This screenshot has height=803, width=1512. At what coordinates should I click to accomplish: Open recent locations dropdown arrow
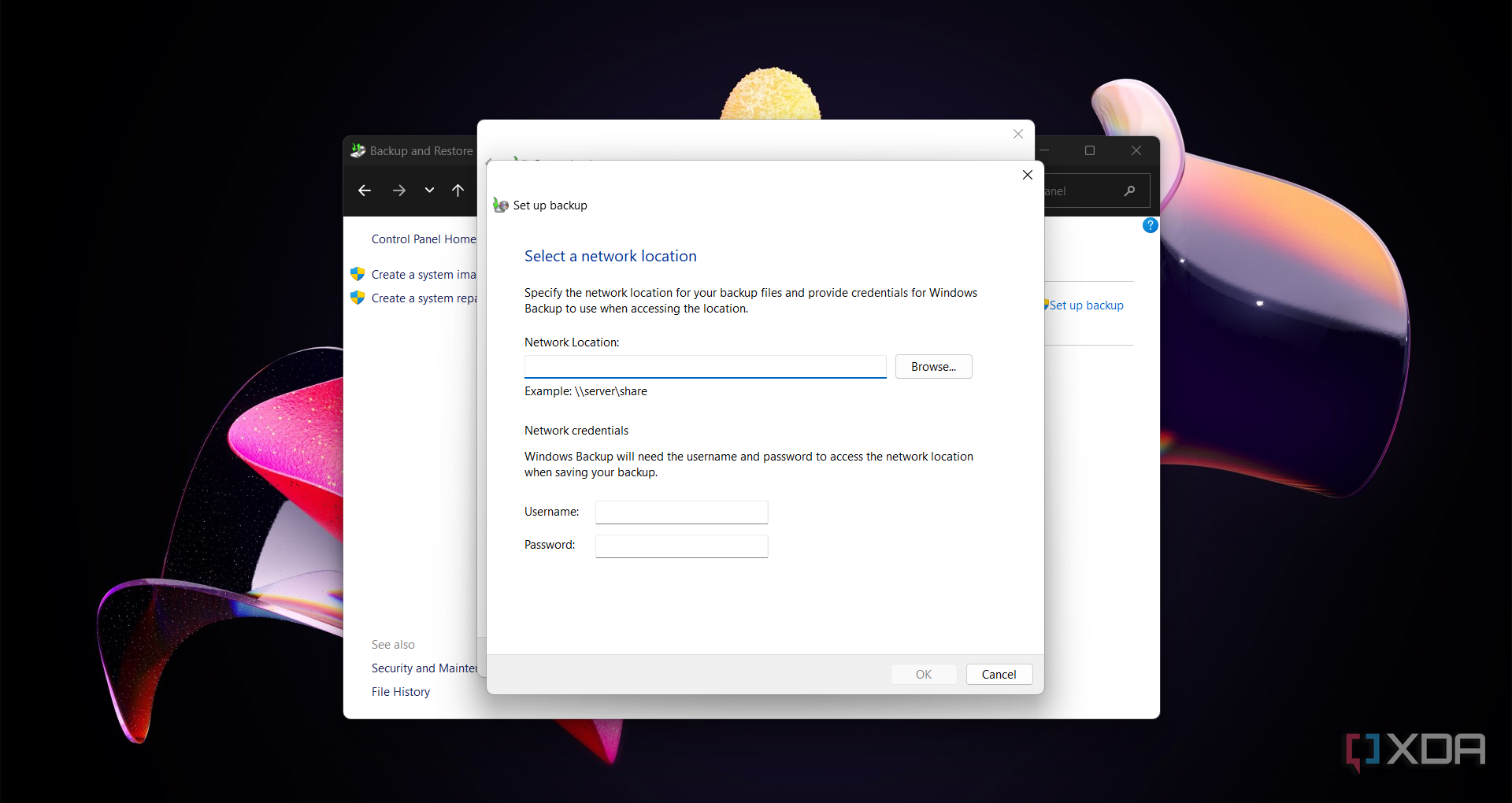pos(429,191)
